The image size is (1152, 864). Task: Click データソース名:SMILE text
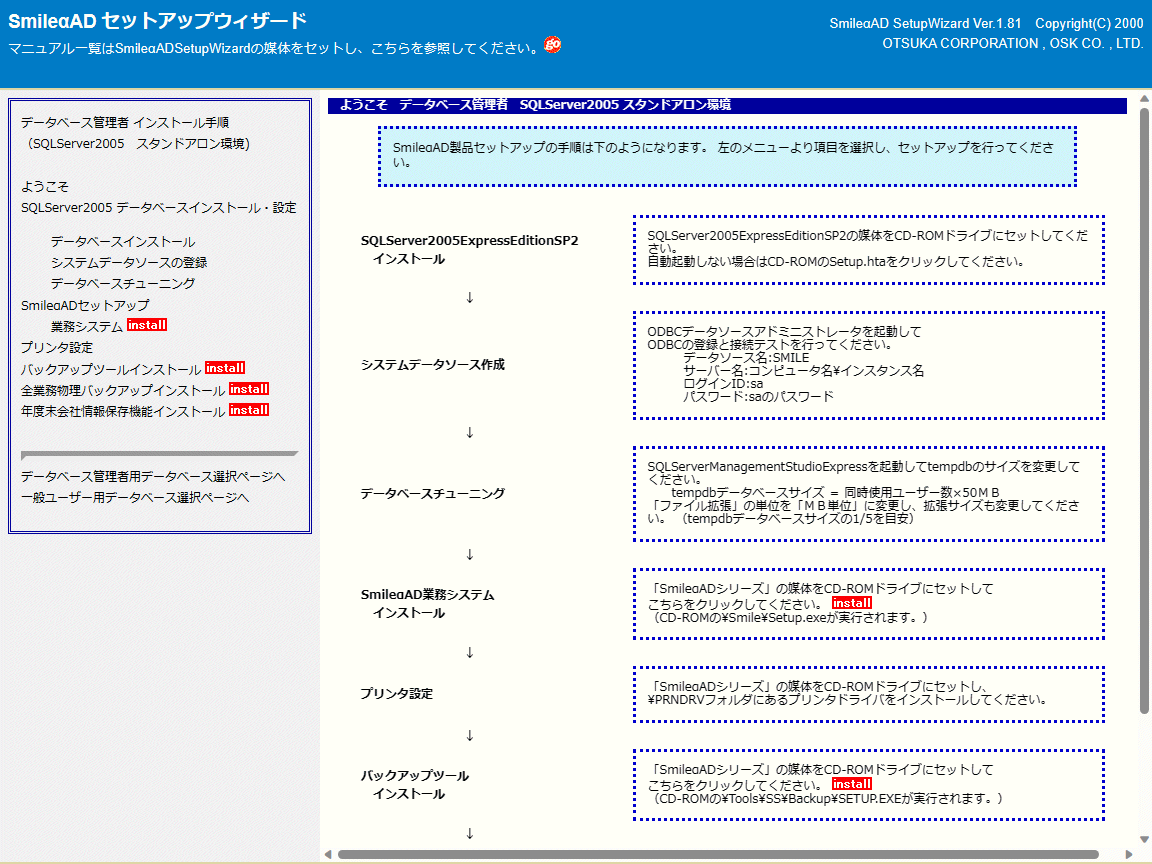[746, 358]
